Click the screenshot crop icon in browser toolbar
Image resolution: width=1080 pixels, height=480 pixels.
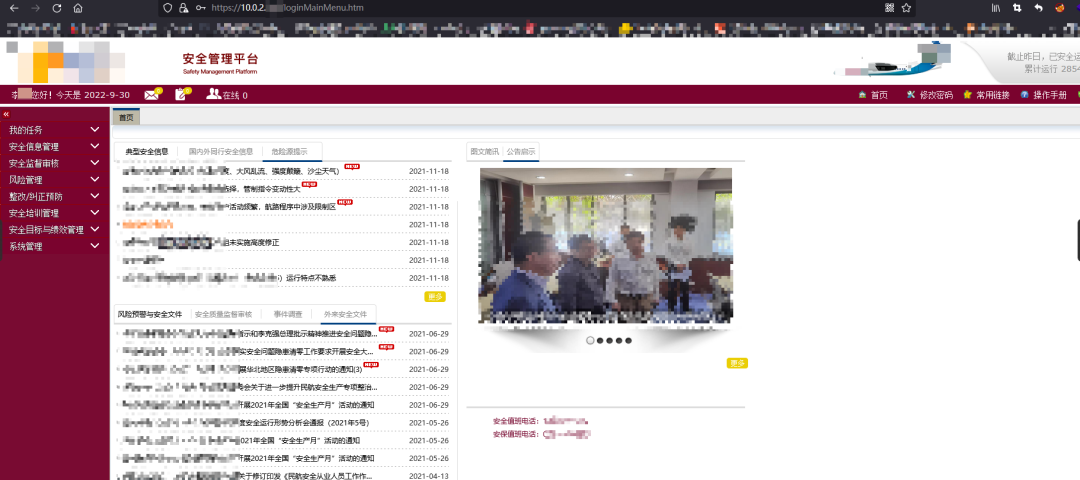coord(1017,8)
